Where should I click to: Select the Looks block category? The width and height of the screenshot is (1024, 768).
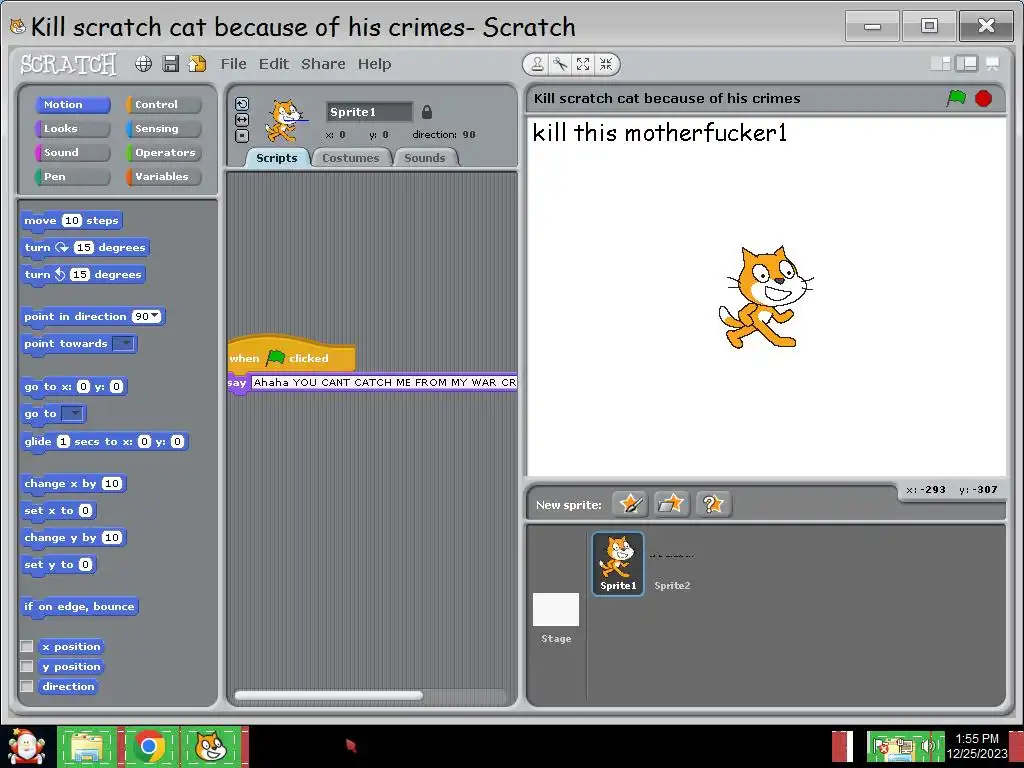pos(72,129)
